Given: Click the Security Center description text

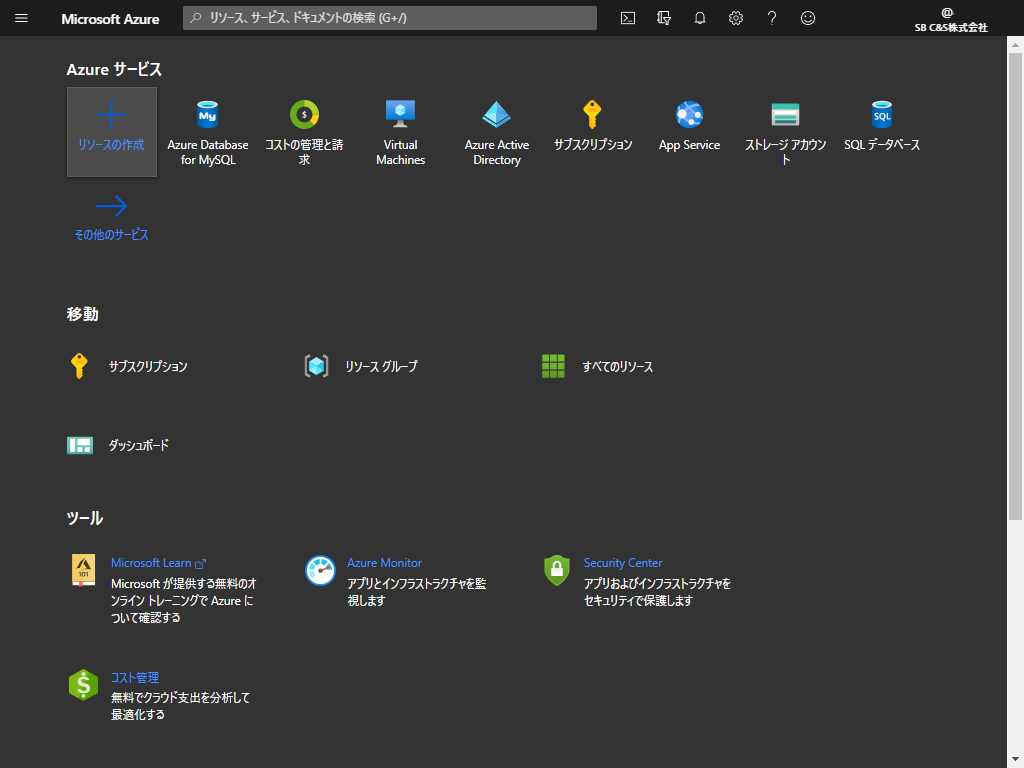Looking at the screenshot, I should (657, 592).
